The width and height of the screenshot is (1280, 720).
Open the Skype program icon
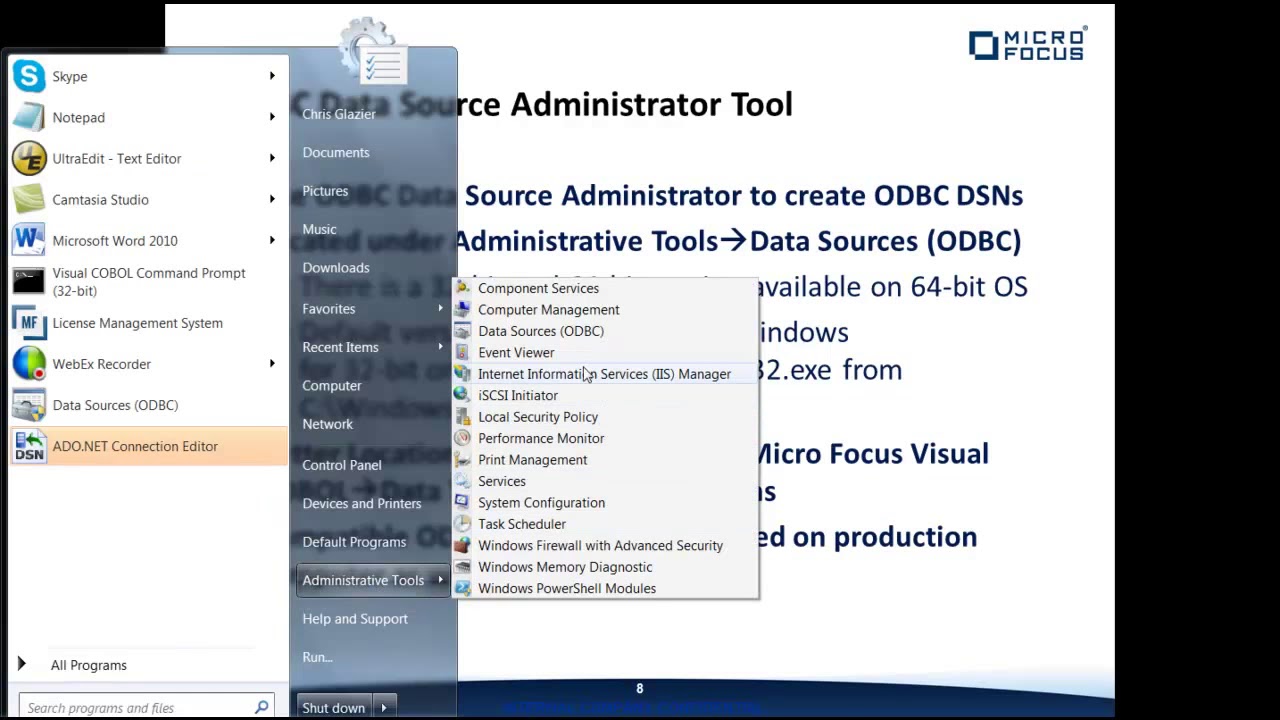click(x=29, y=76)
